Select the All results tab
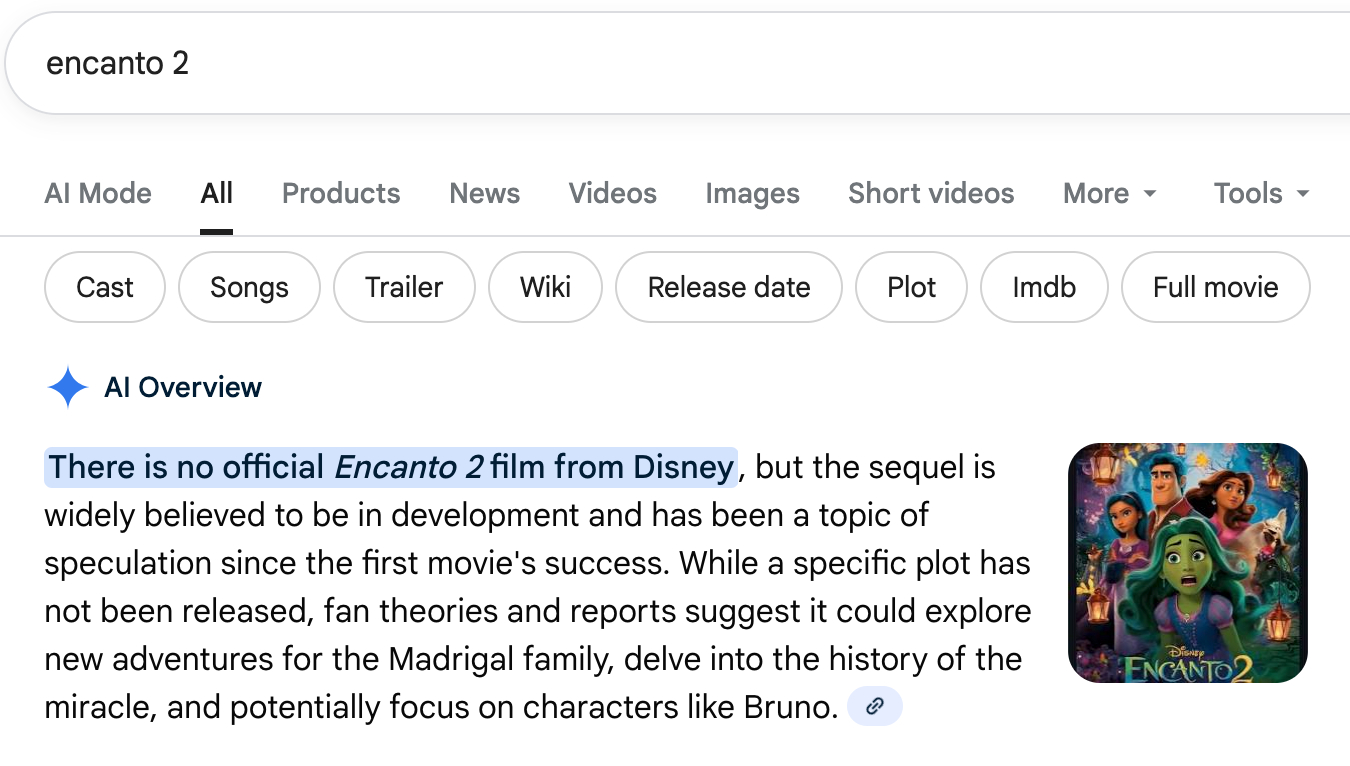Screen dimensions: 1350x766 pos(216,193)
